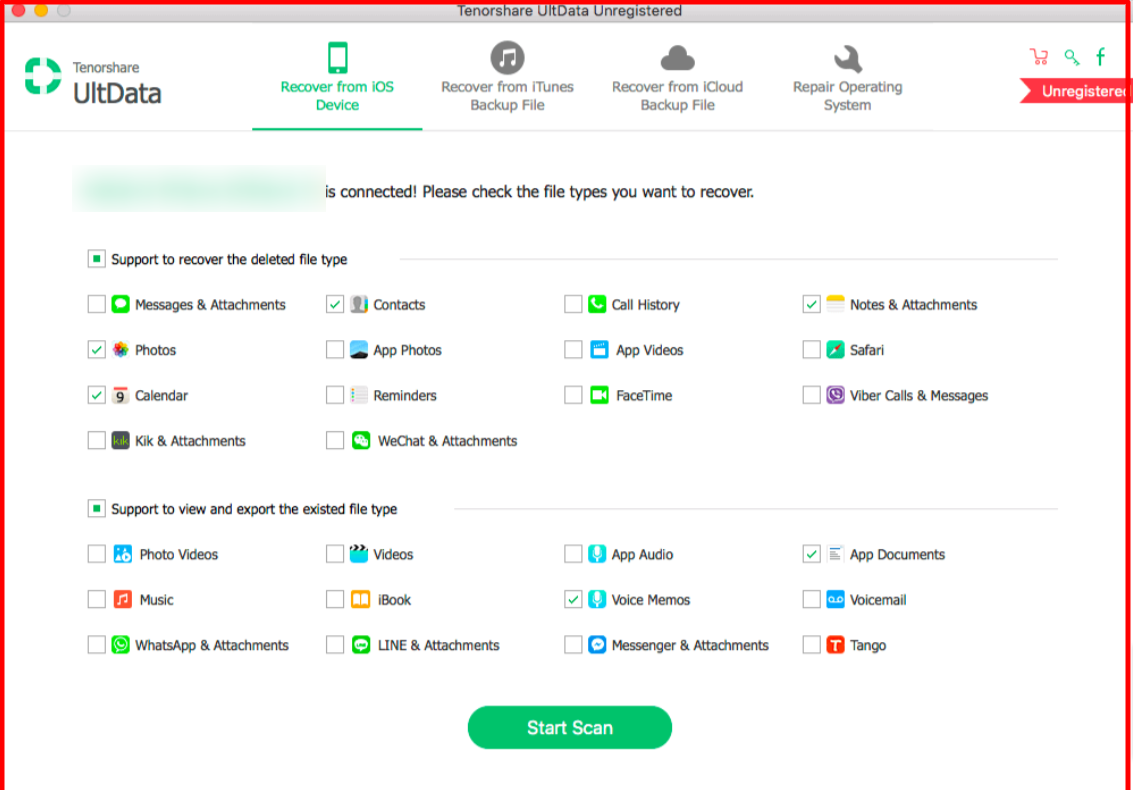Click the 'App Videos' label

pyautogui.click(x=650, y=351)
